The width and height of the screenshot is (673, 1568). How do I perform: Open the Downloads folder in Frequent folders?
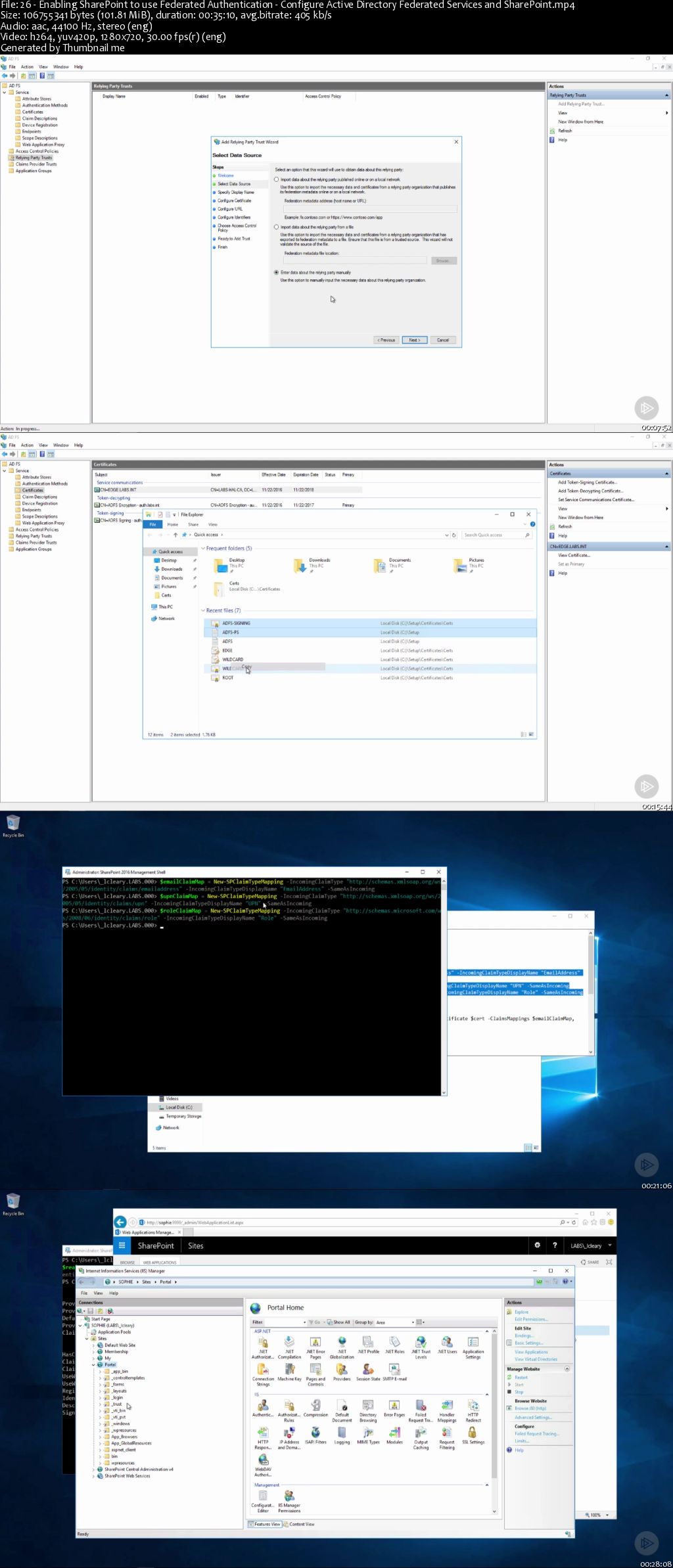point(312,565)
